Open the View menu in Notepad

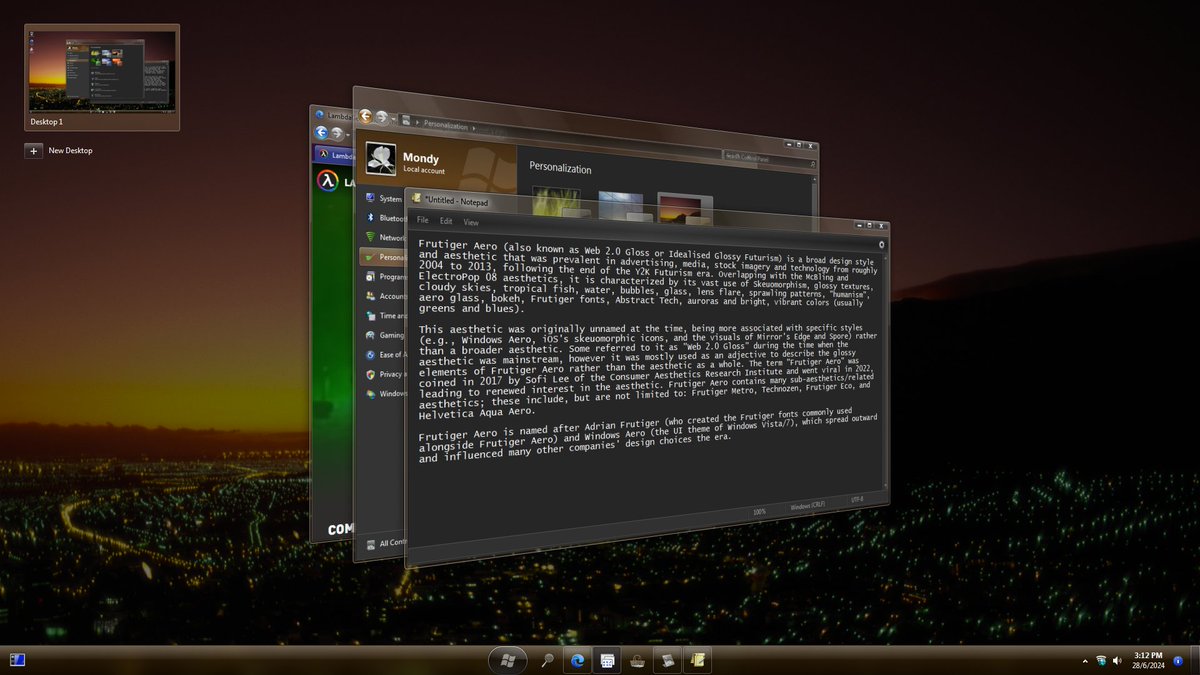click(x=470, y=222)
